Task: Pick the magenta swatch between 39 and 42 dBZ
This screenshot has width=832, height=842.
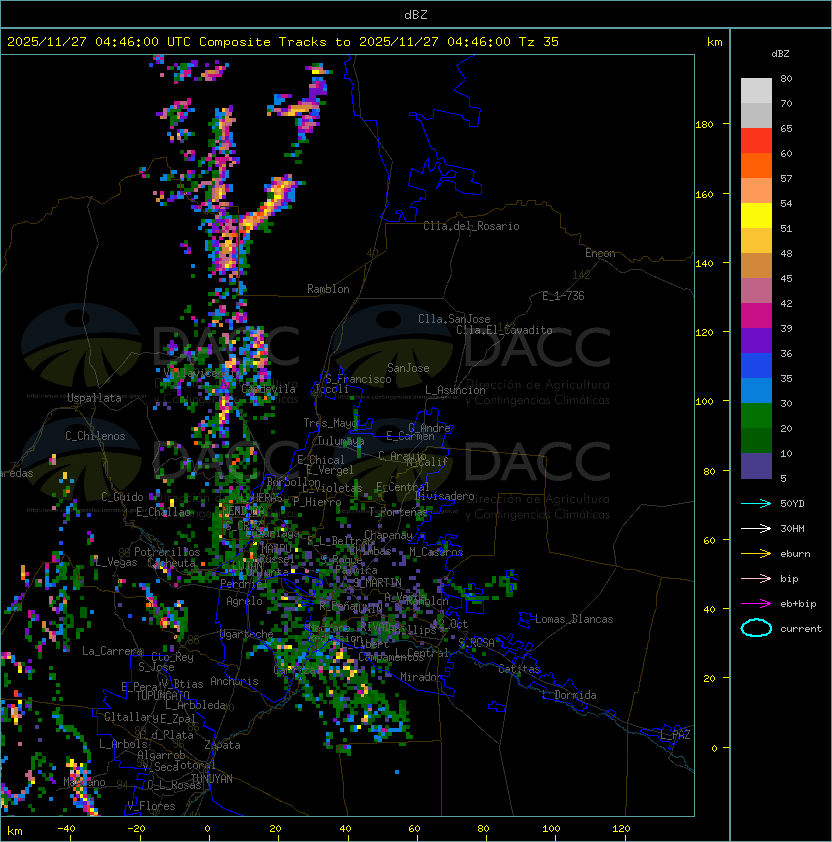Action: [756, 316]
